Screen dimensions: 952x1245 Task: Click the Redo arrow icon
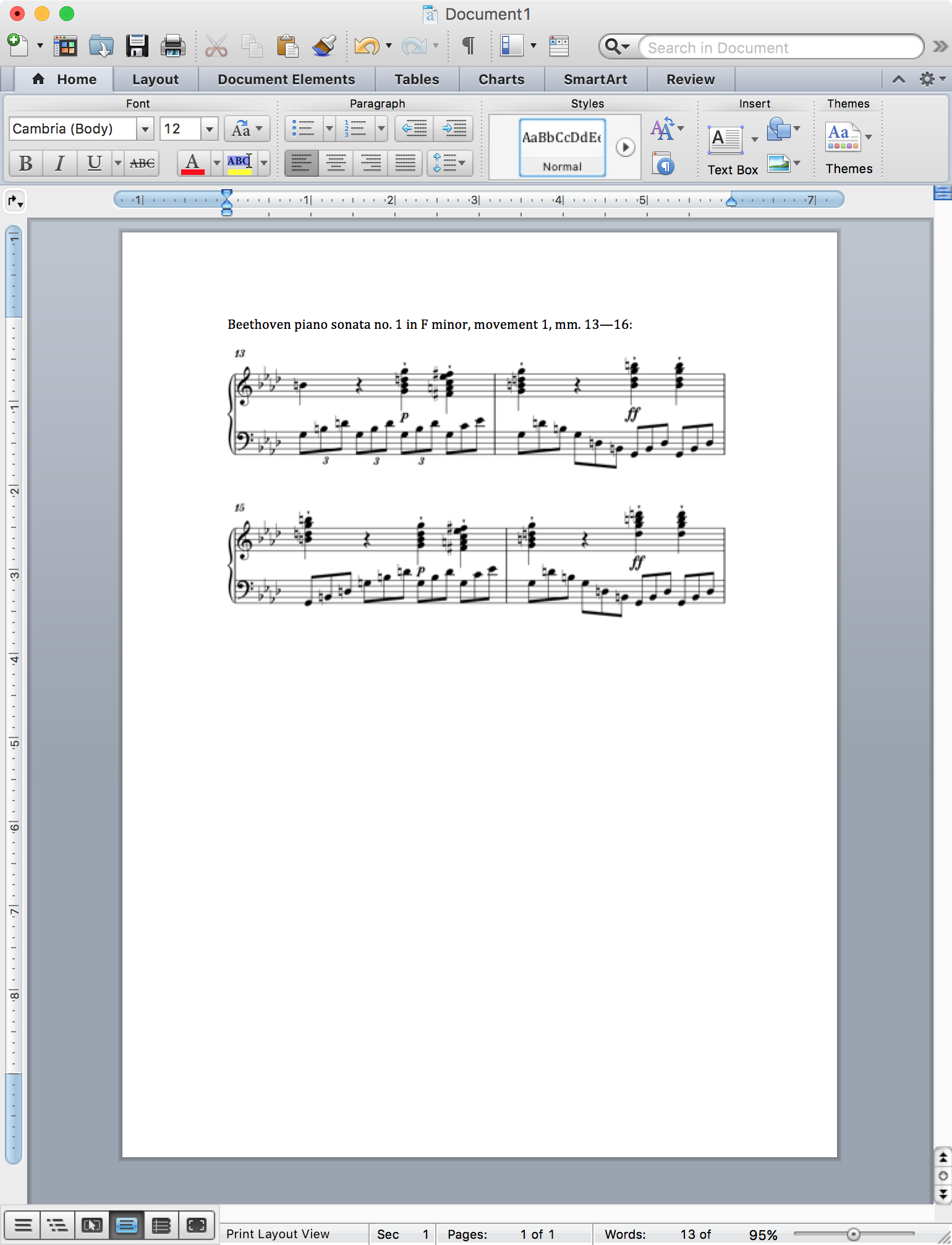[x=414, y=46]
